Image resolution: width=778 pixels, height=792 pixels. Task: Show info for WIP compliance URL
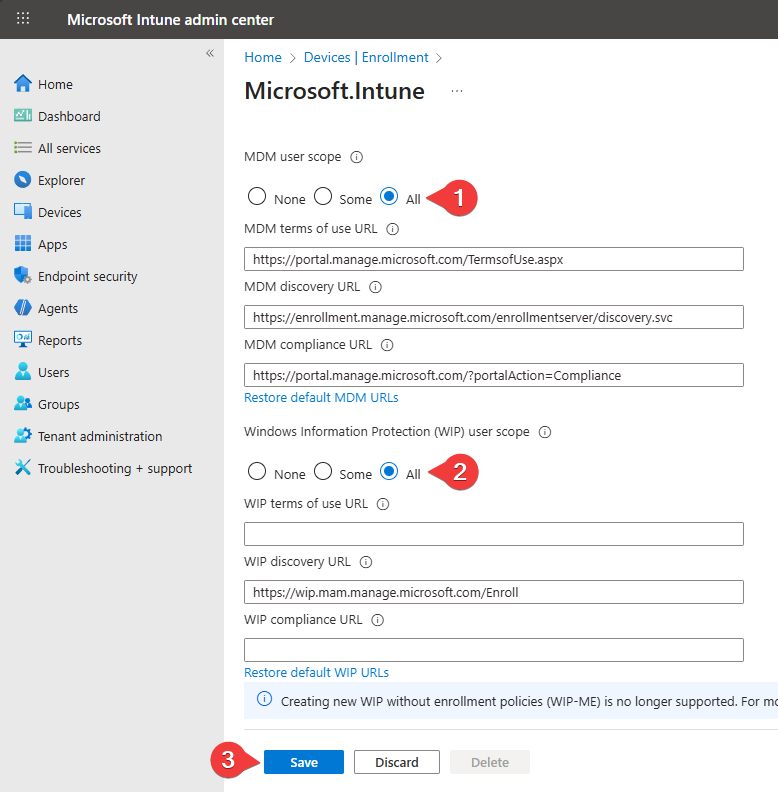tap(377, 620)
